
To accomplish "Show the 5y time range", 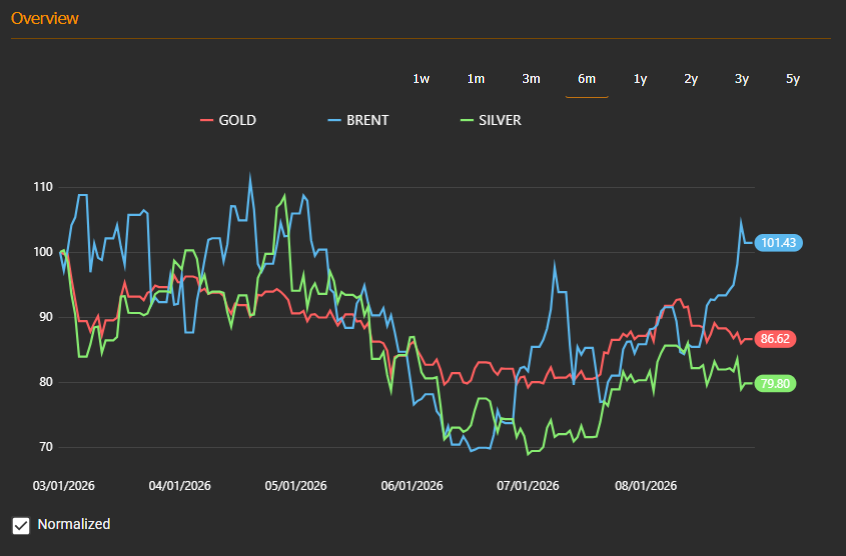I will 793,79.
